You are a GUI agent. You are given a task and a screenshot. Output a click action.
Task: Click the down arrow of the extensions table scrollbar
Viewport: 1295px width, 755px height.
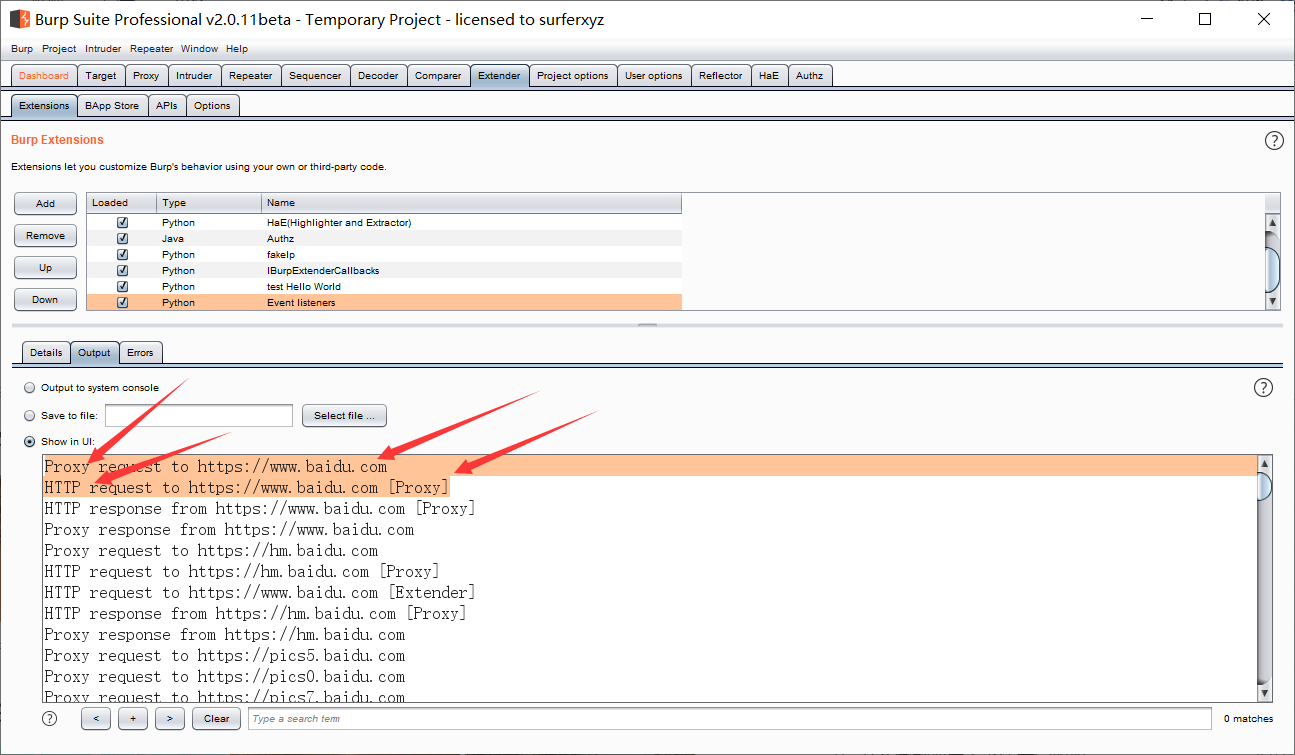coord(1272,301)
